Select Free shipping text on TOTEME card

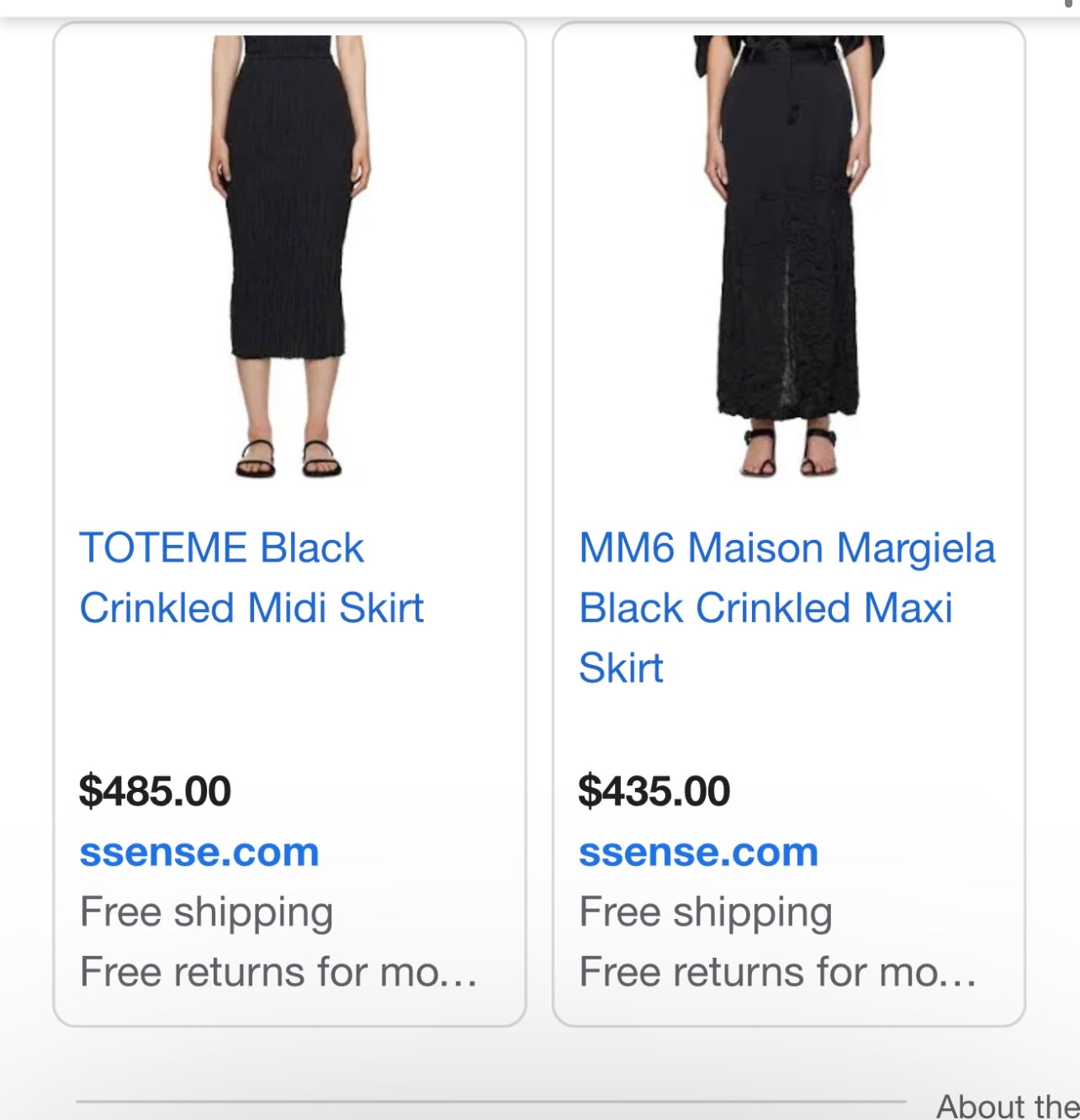[x=206, y=912]
